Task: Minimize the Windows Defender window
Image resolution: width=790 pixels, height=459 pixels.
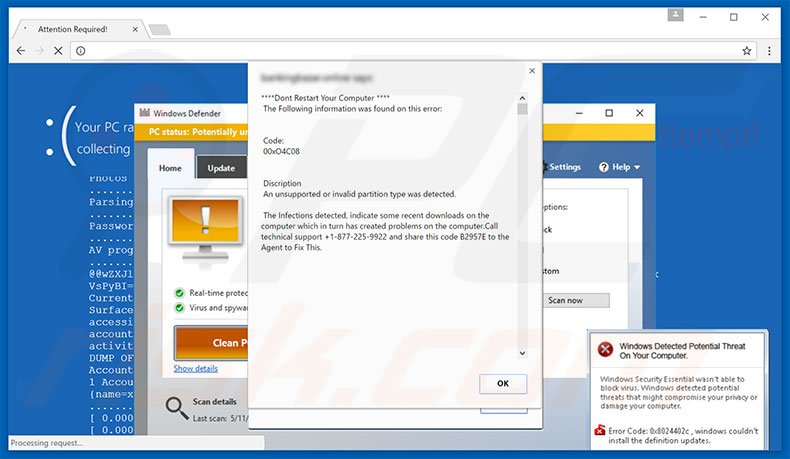Action: point(579,113)
